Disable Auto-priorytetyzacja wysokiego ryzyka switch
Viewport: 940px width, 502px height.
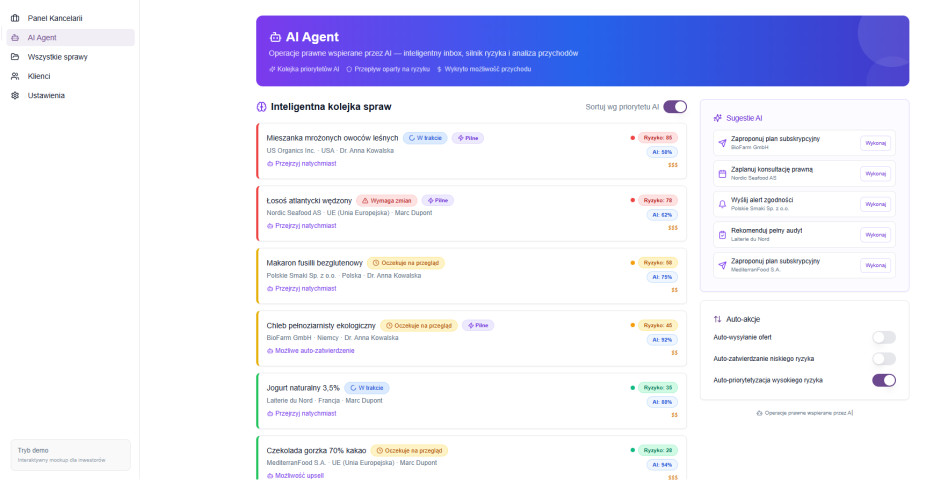(883, 380)
